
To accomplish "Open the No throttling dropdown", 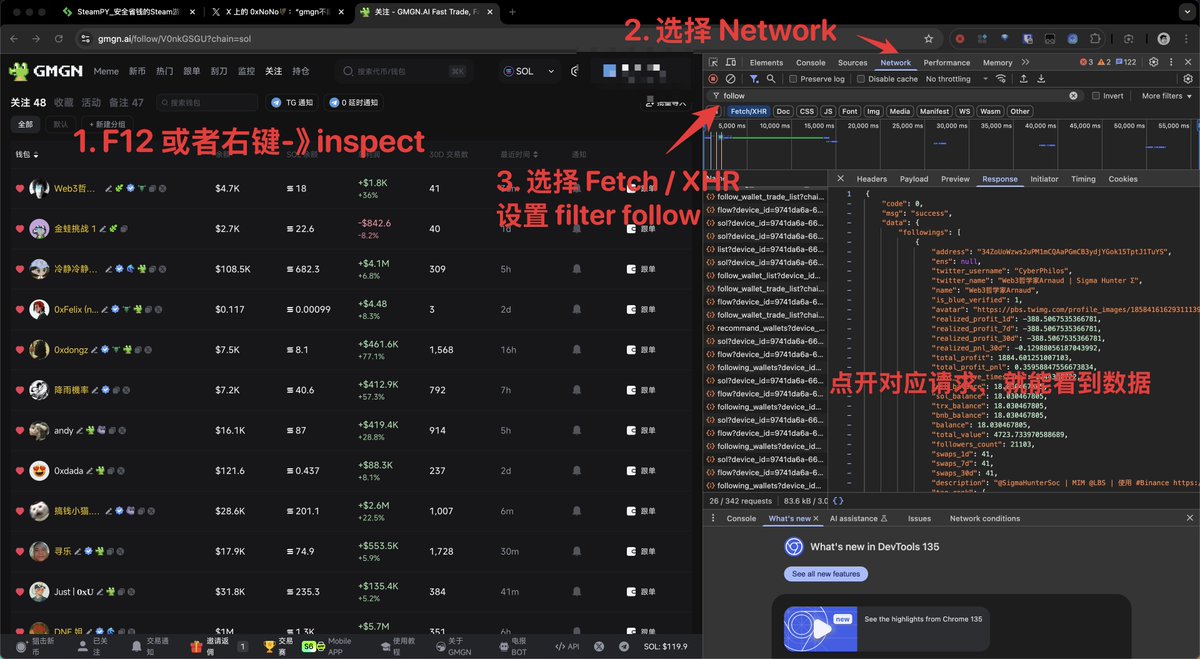I will [x=948, y=79].
